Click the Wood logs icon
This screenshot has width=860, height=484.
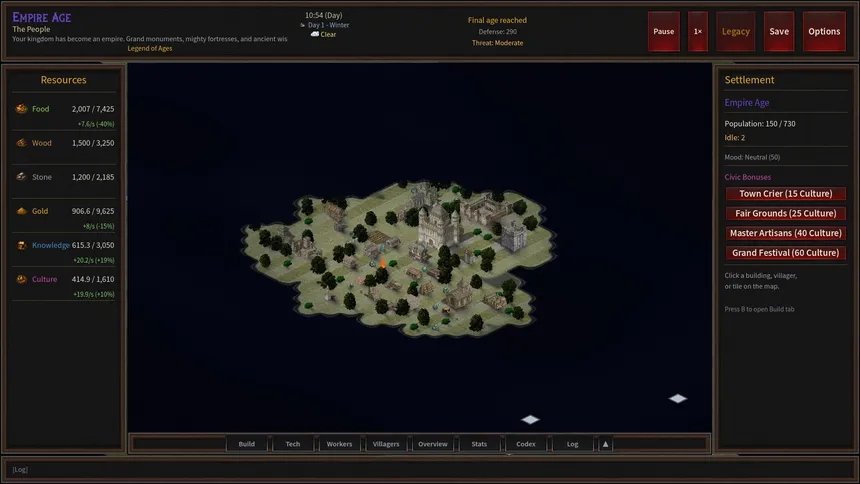tap(22, 143)
